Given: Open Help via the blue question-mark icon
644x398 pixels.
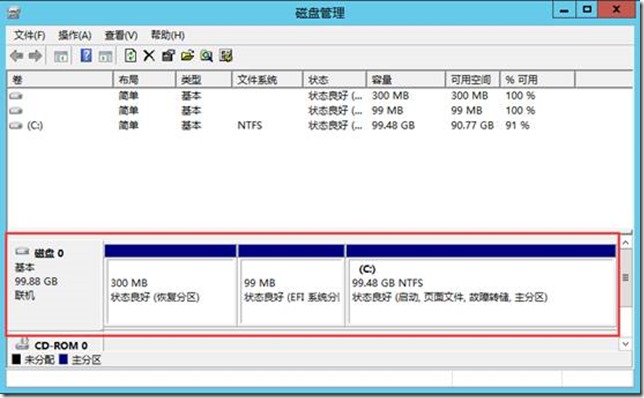Looking at the screenshot, I should click(86, 55).
